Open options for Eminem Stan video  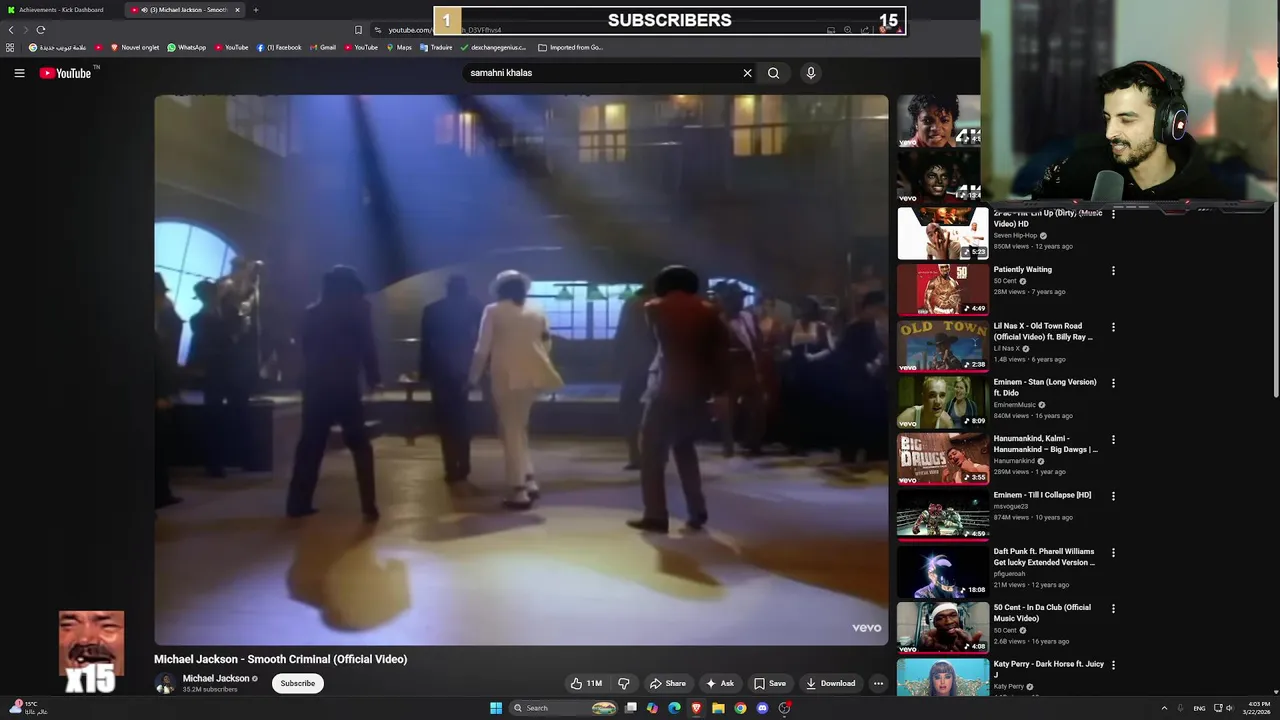1113,383
